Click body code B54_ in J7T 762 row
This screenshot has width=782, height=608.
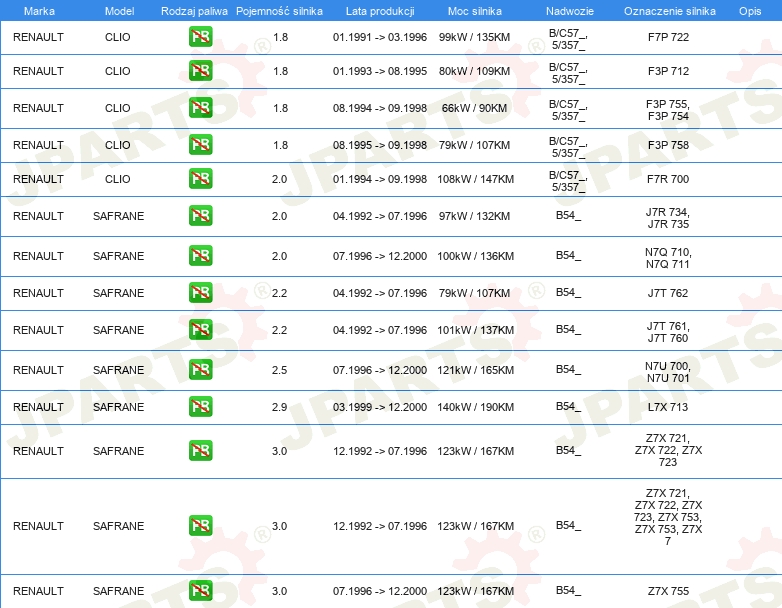coord(569,292)
